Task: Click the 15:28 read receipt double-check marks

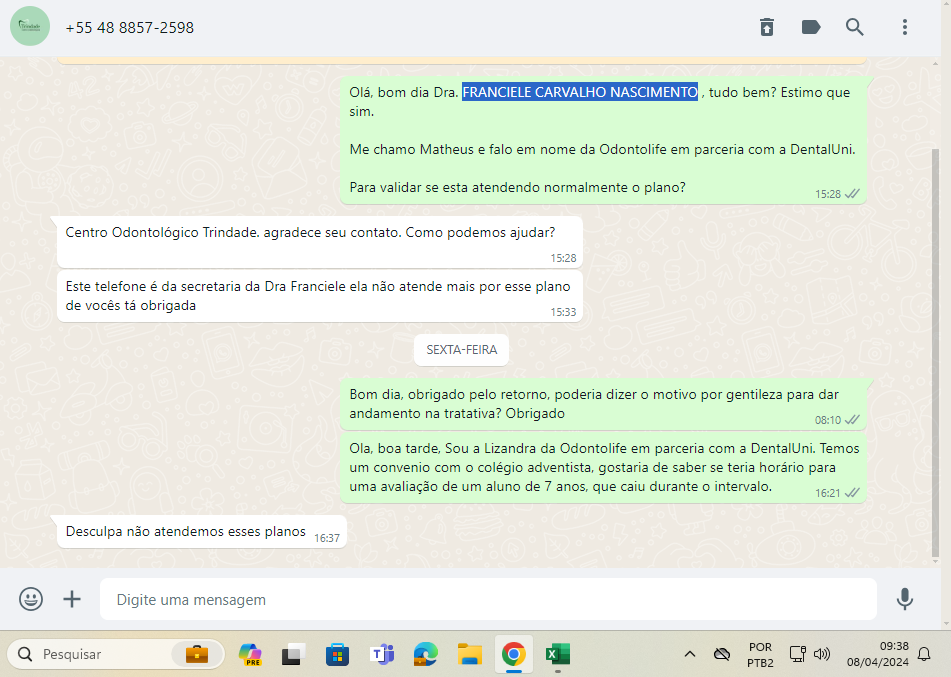Action: pyautogui.click(x=852, y=194)
